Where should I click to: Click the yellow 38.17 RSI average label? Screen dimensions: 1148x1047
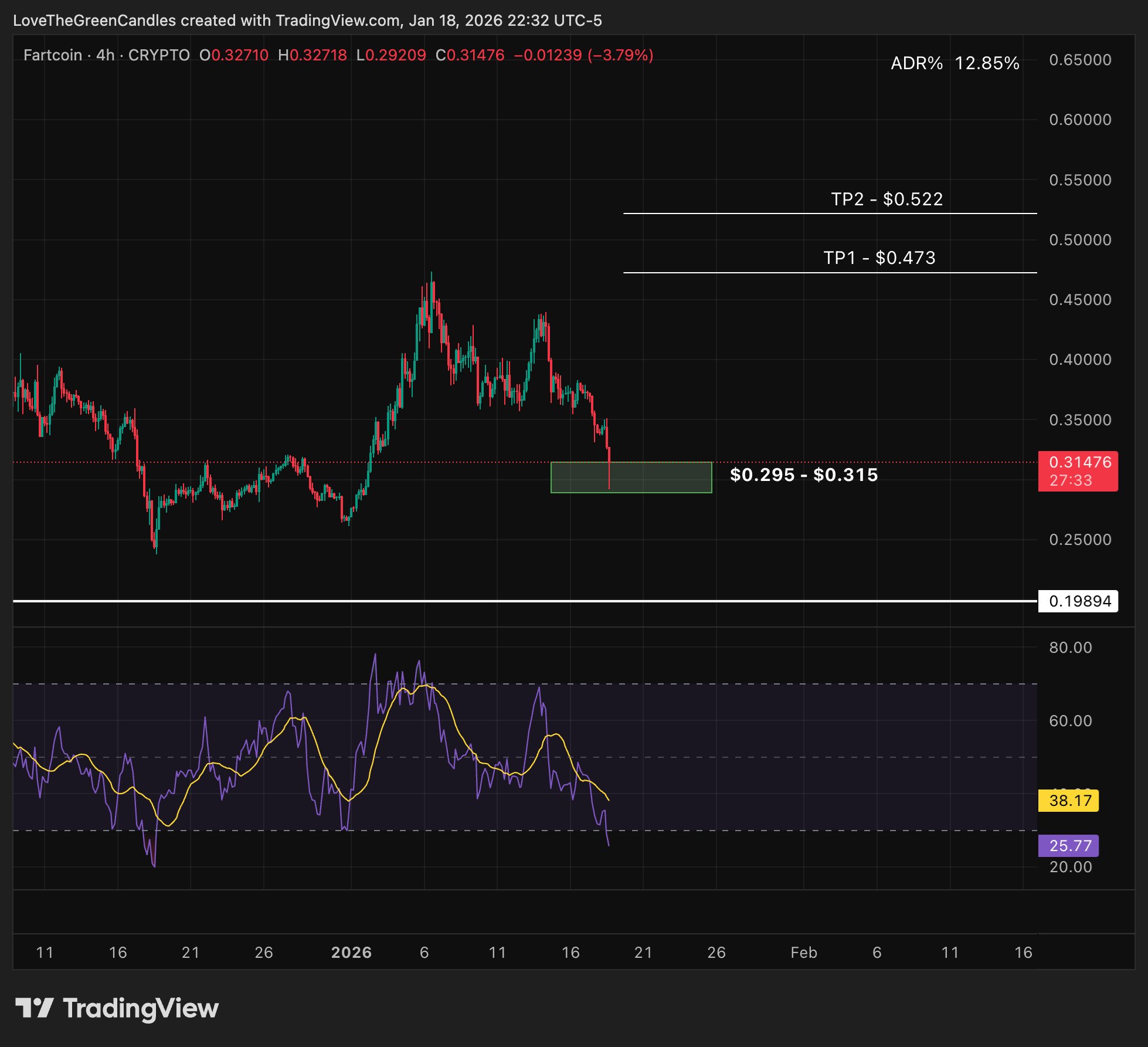coord(1068,801)
